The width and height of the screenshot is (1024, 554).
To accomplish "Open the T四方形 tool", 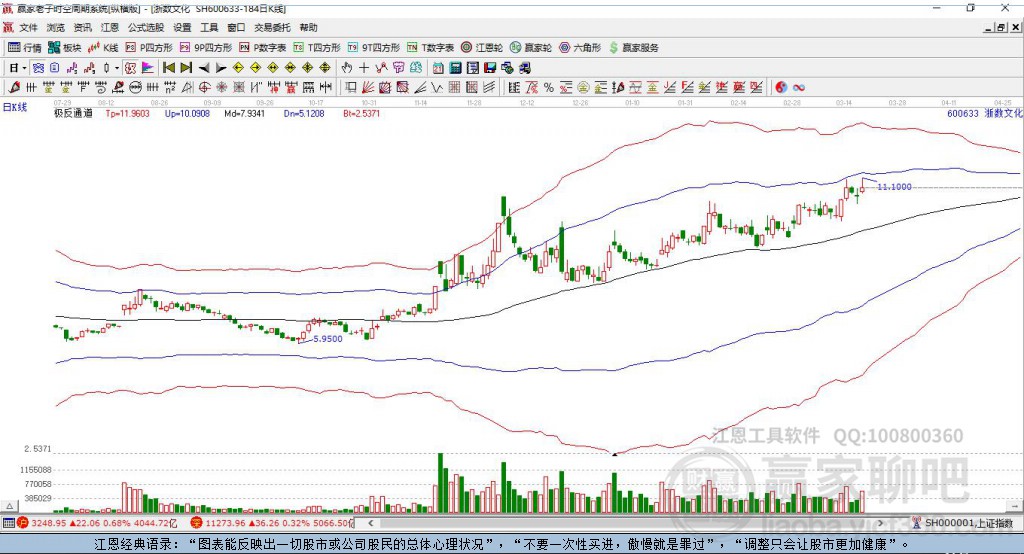I will pos(317,48).
